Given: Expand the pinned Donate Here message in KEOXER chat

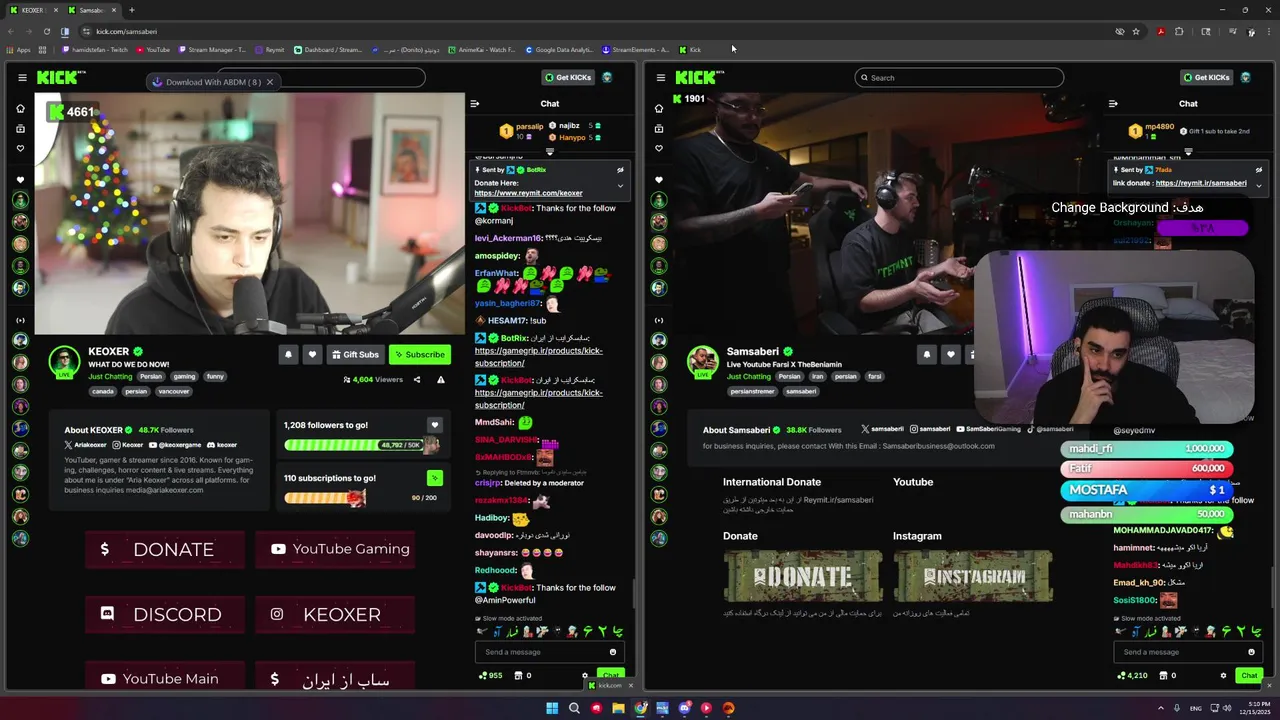Looking at the screenshot, I should 620,186.
